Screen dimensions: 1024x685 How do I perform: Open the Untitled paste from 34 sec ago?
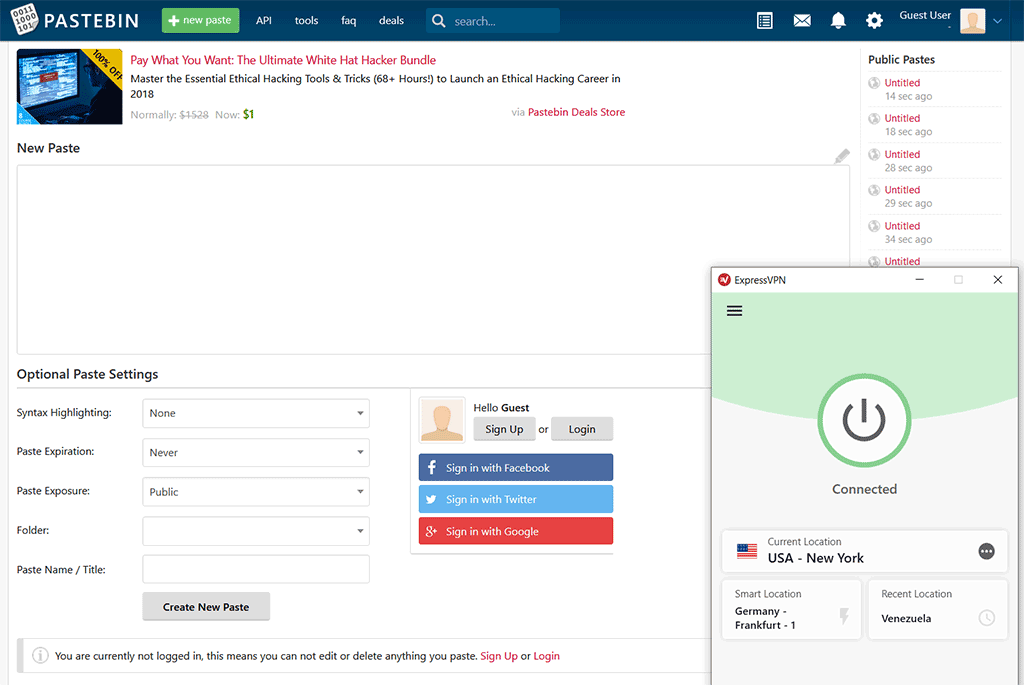click(902, 226)
